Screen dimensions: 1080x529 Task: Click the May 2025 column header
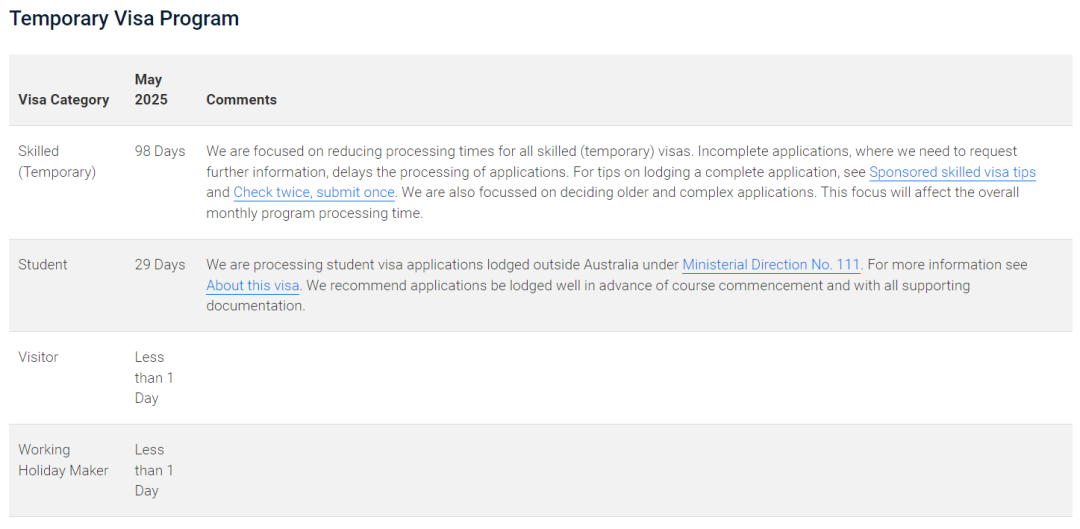151,89
